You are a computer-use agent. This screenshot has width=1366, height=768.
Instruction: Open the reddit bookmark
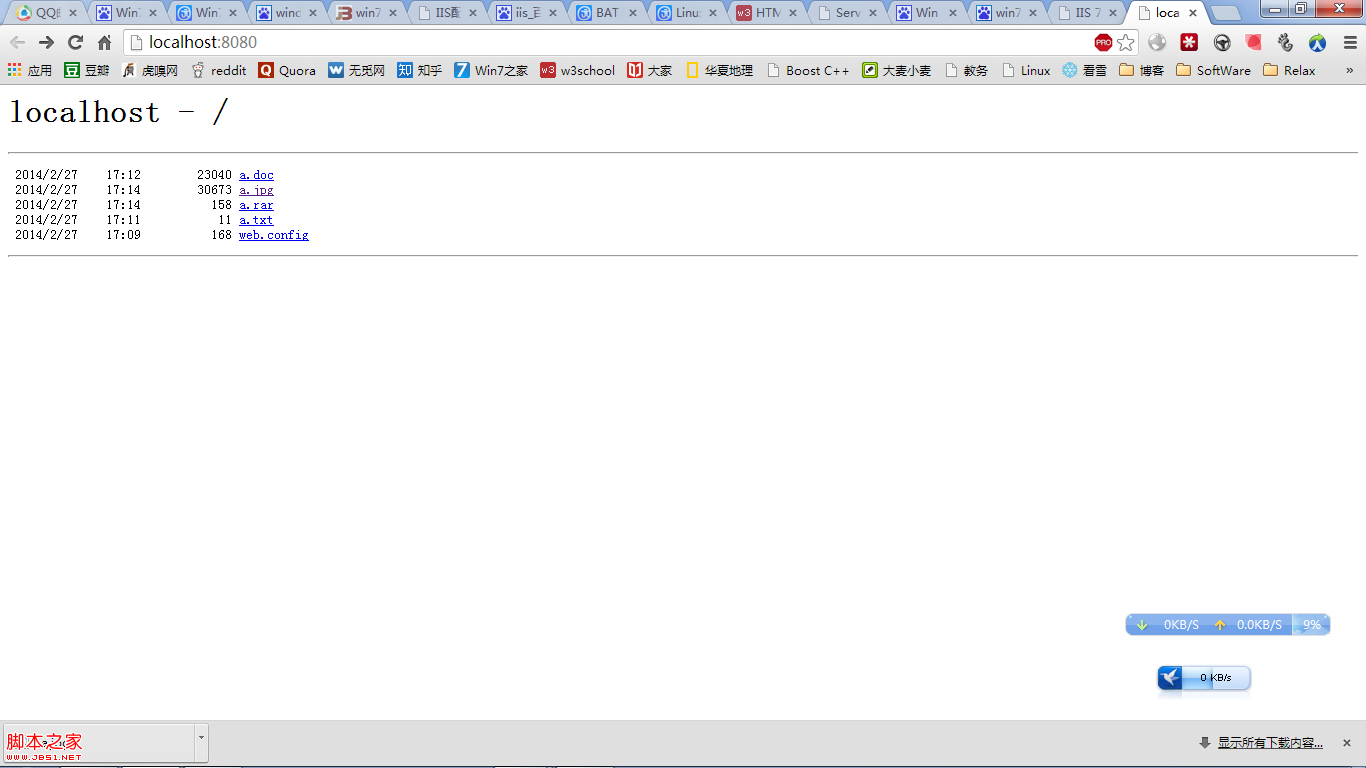pyautogui.click(x=219, y=70)
